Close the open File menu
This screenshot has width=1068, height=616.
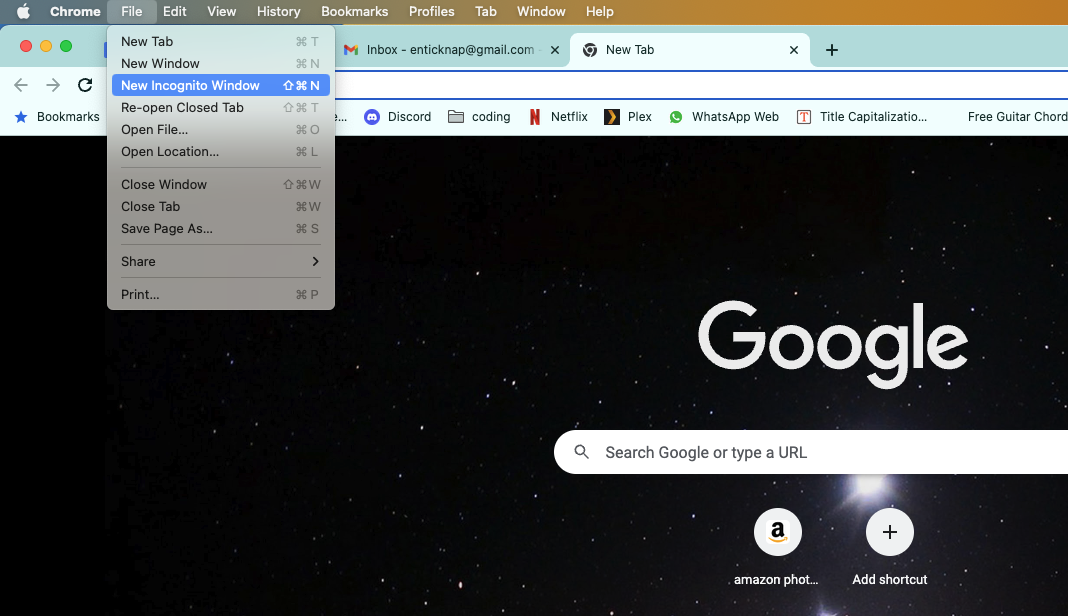[131, 12]
